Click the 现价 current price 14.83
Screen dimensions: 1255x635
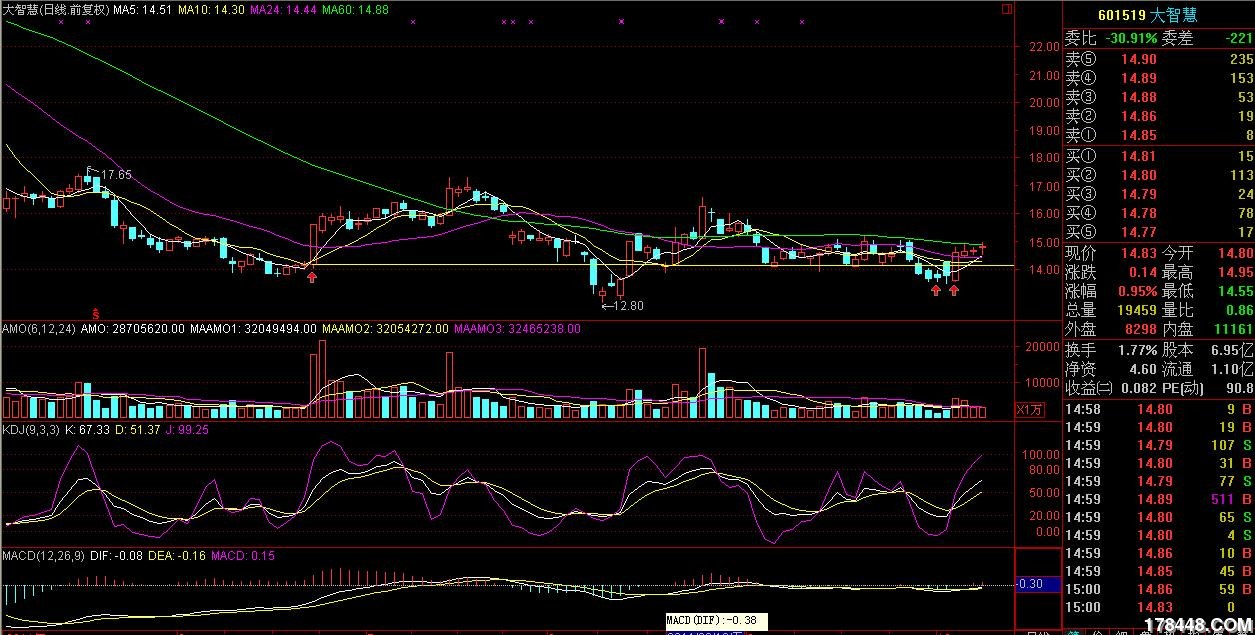(x=1138, y=253)
